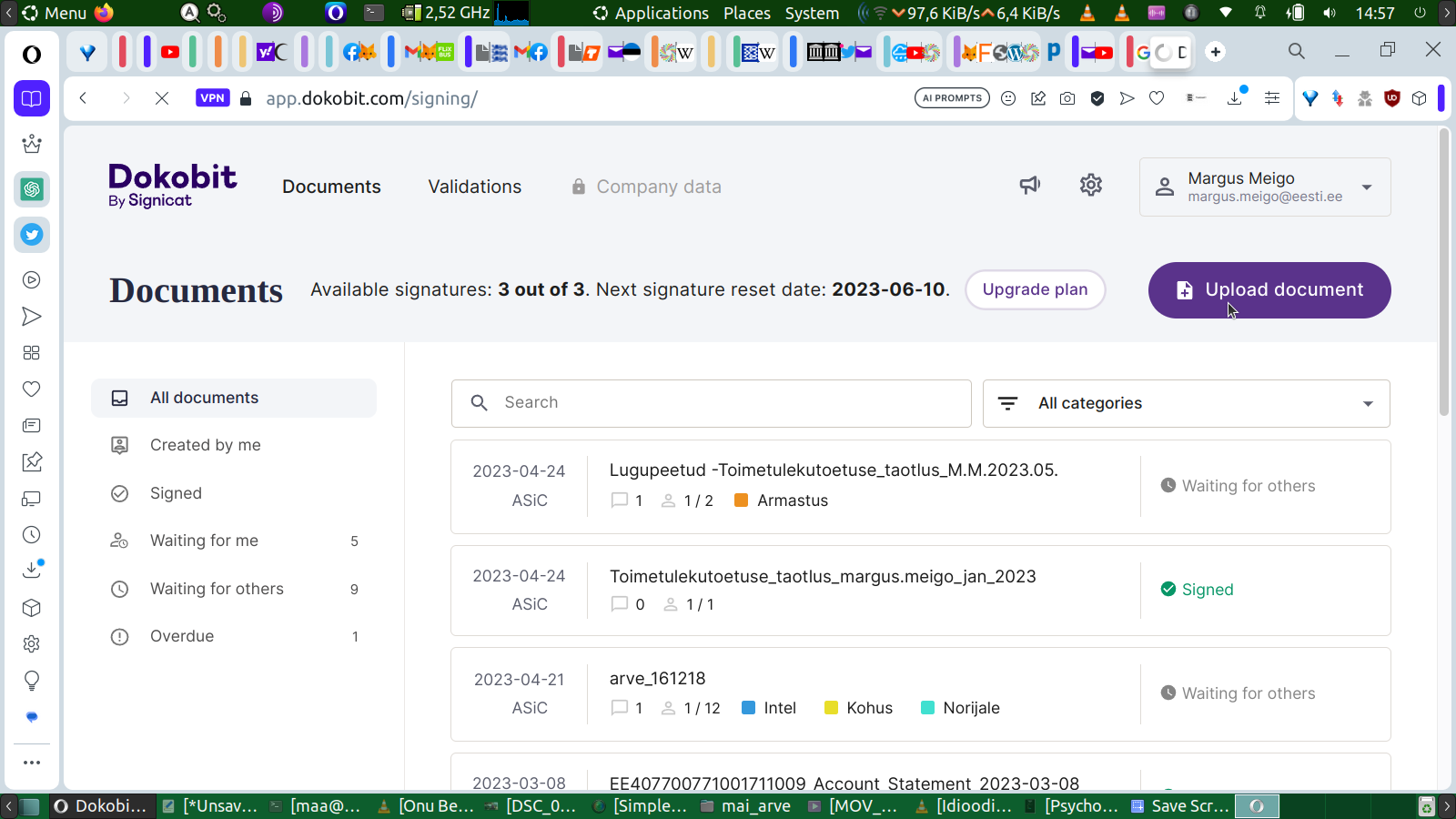This screenshot has width=1456, height=819.
Task: Click the heart bookmark icon in the address bar
Action: point(1157,98)
